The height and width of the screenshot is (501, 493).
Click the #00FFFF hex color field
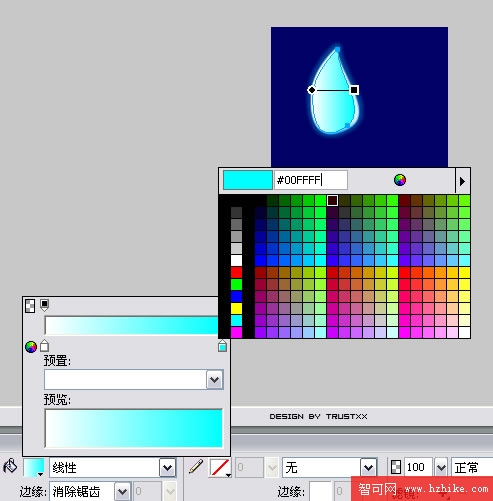311,180
